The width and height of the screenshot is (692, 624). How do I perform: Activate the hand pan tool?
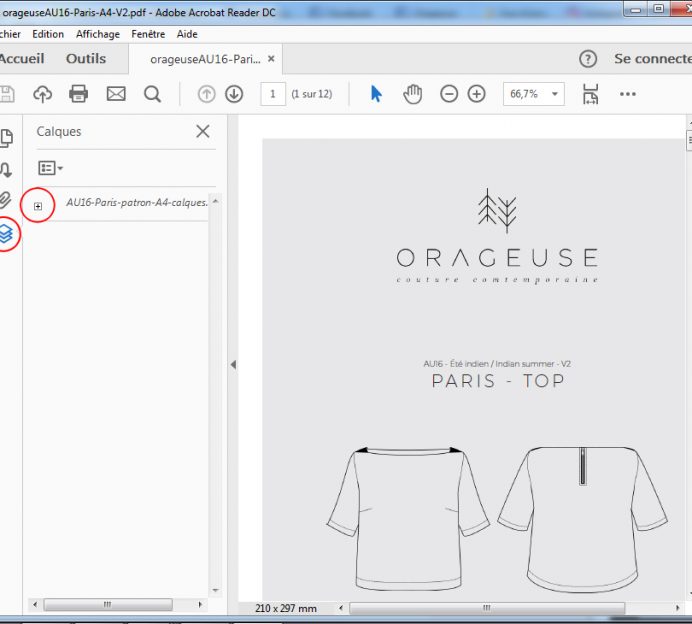tap(413, 94)
